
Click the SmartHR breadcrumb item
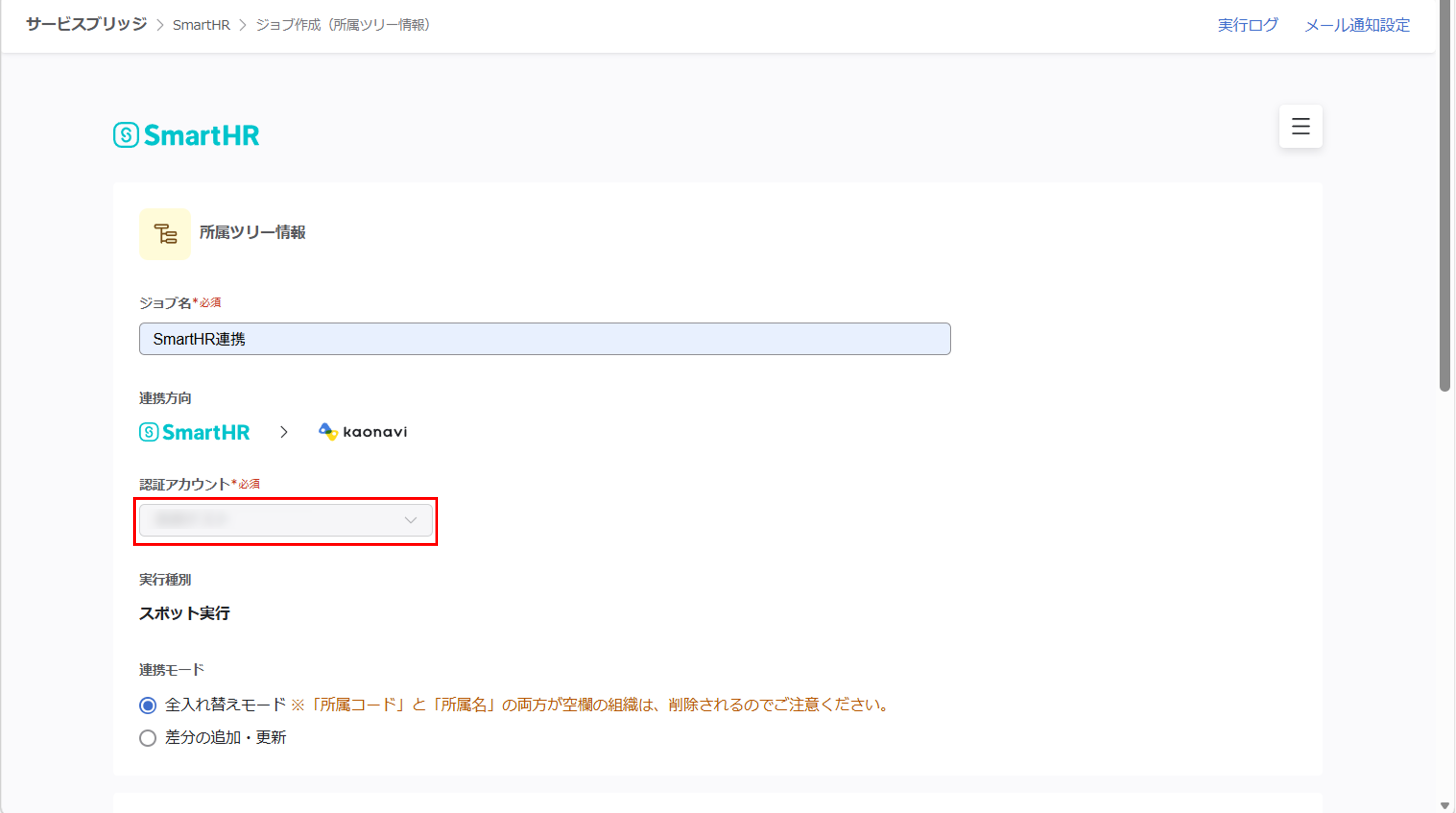tap(201, 25)
